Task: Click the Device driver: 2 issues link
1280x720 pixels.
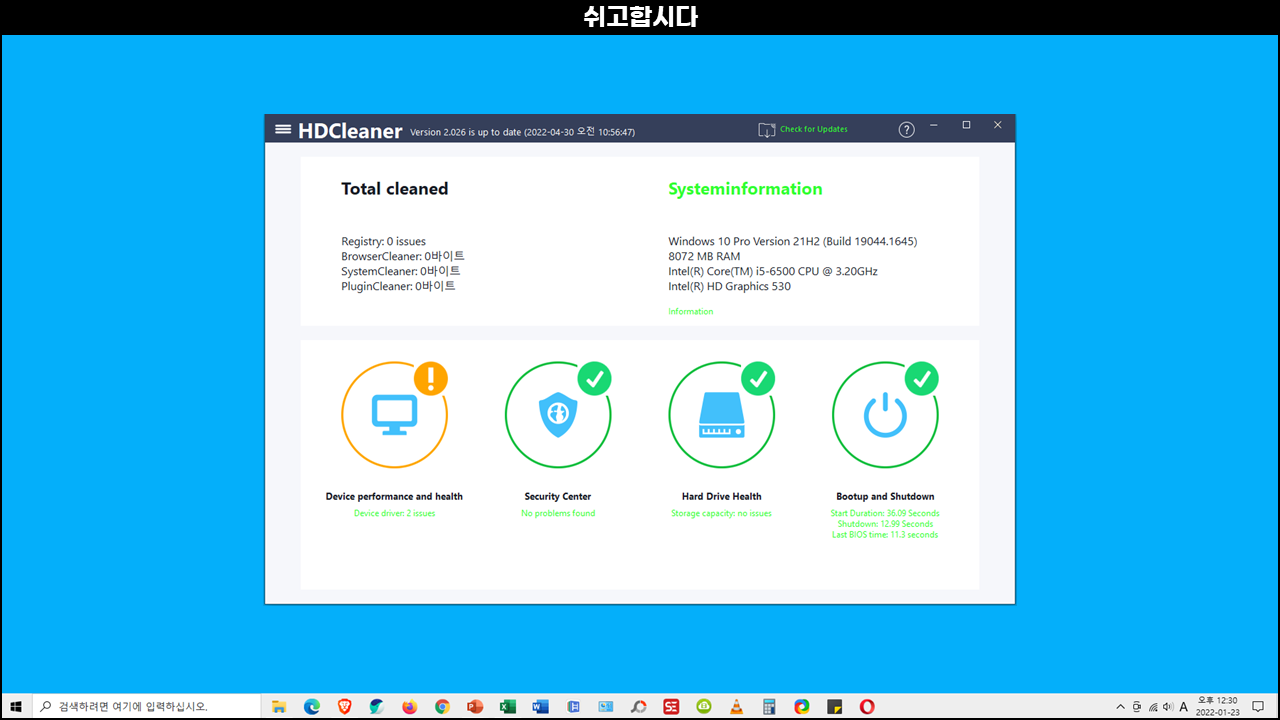Action: pyautogui.click(x=394, y=513)
